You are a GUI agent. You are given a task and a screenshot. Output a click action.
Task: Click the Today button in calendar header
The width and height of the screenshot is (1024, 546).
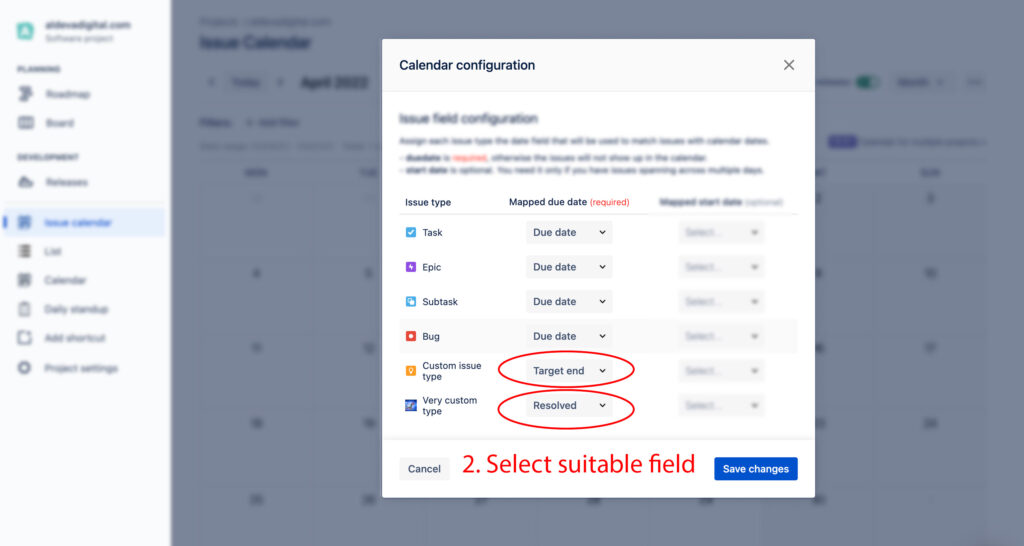pos(246,82)
